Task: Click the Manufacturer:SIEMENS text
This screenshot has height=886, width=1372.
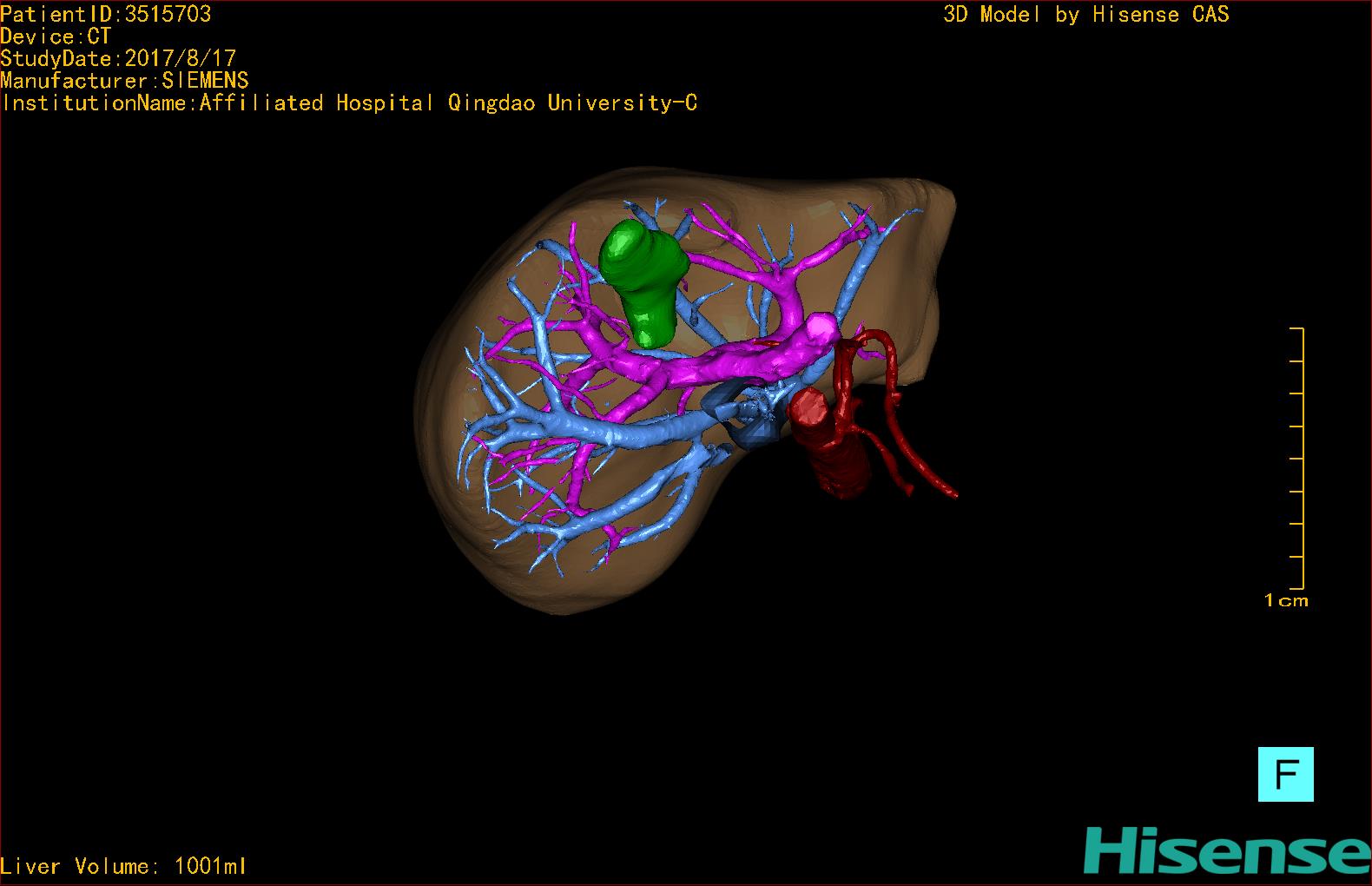Action: (125, 81)
